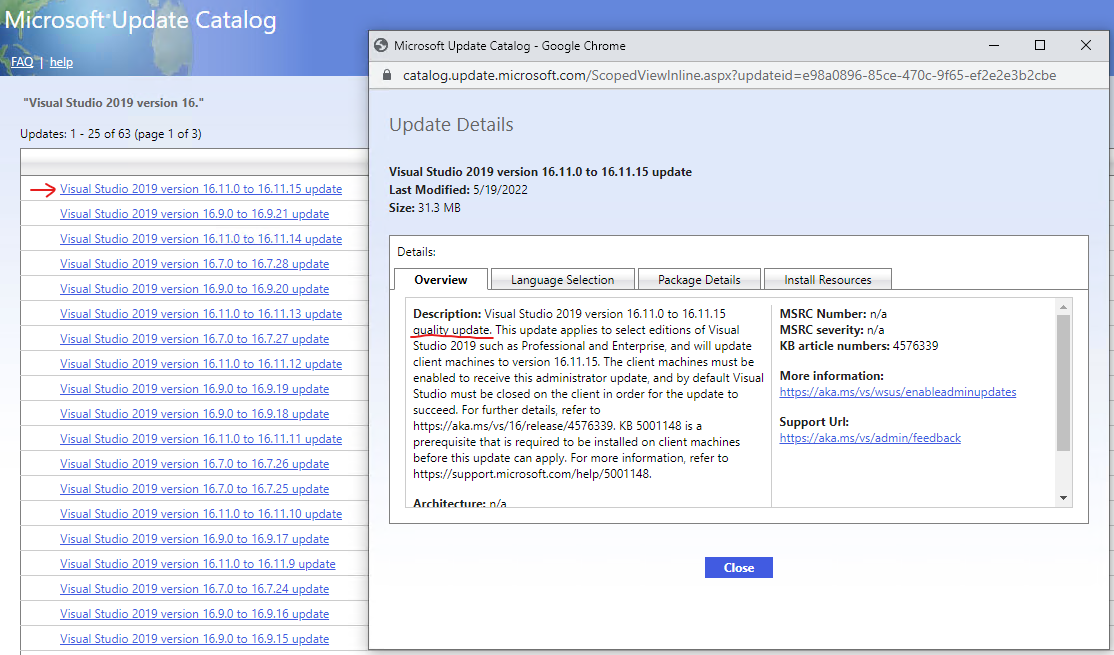Viewport: 1114px width, 655px height.
Task: Click the details pane scrollbar thumb
Action: click(x=1063, y=383)
